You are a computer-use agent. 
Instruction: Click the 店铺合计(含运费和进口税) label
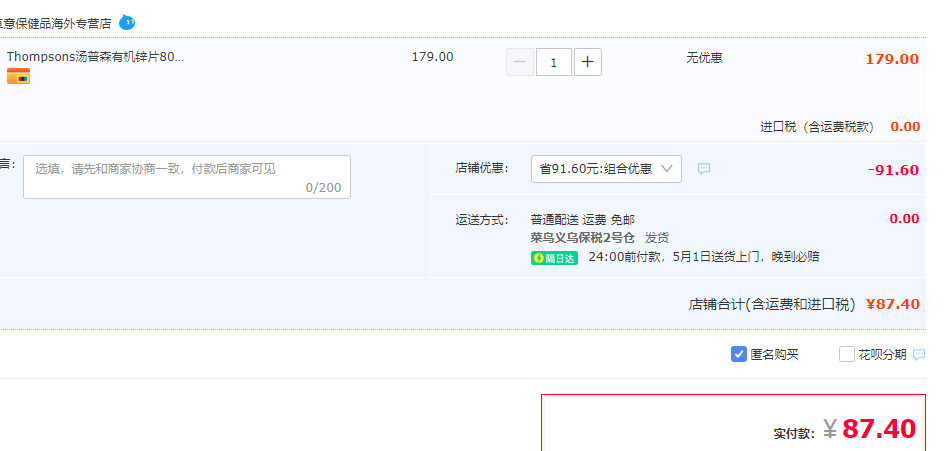pos(772,304)
